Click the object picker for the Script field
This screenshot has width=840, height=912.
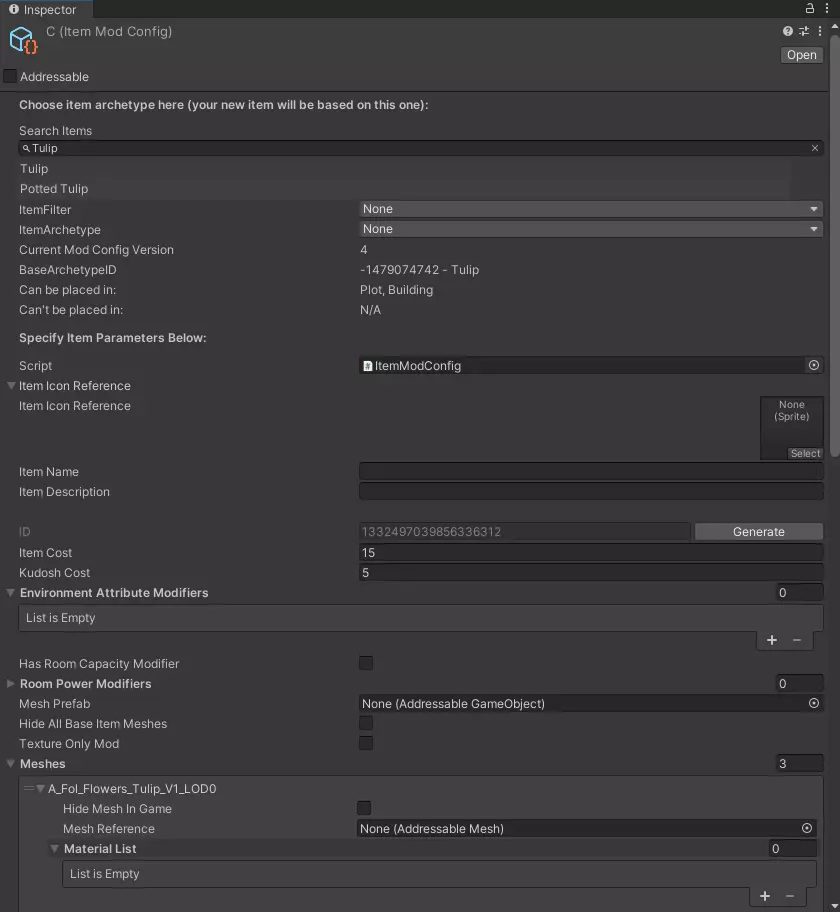pos(814,366)
